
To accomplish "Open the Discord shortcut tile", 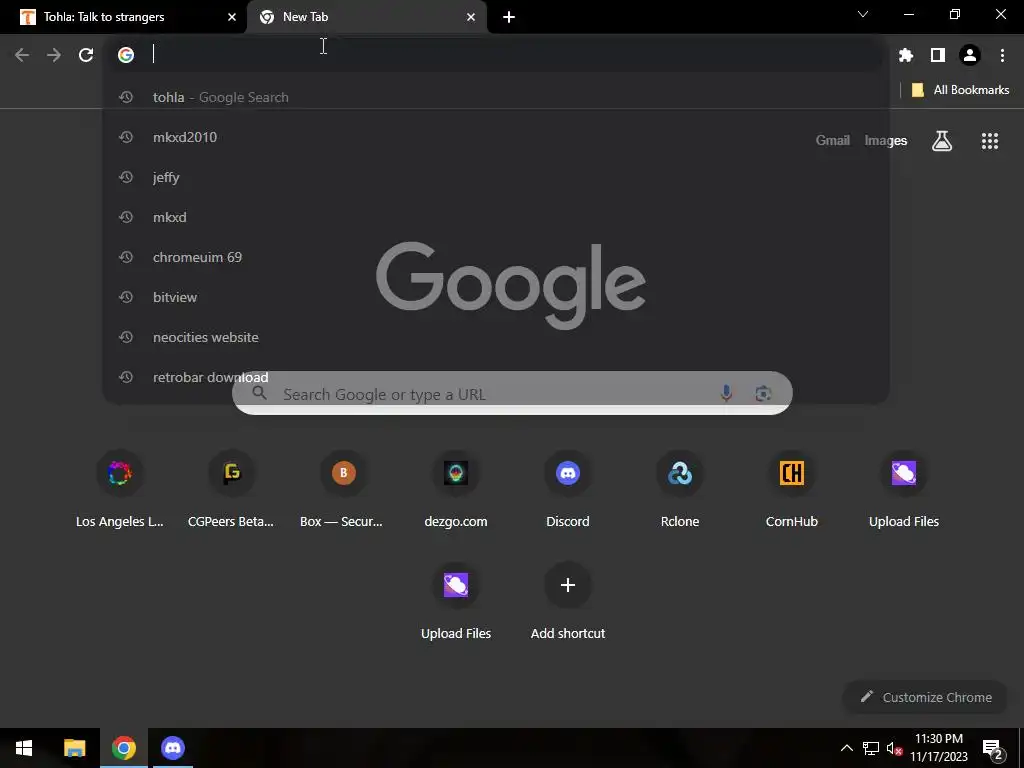I will point(568,489).
